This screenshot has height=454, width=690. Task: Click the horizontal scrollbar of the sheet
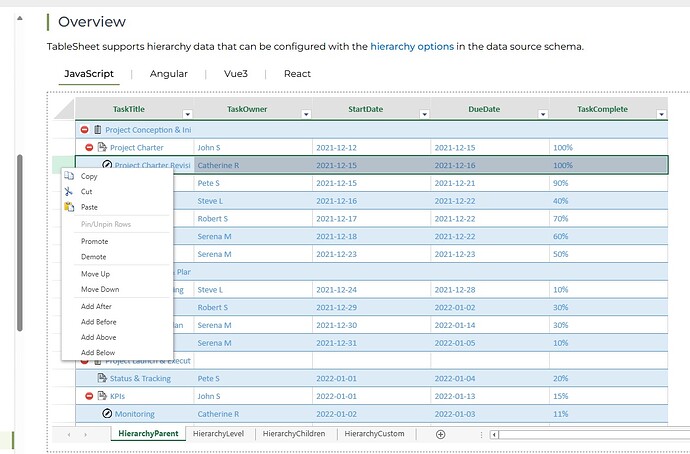tap(590, 435)
